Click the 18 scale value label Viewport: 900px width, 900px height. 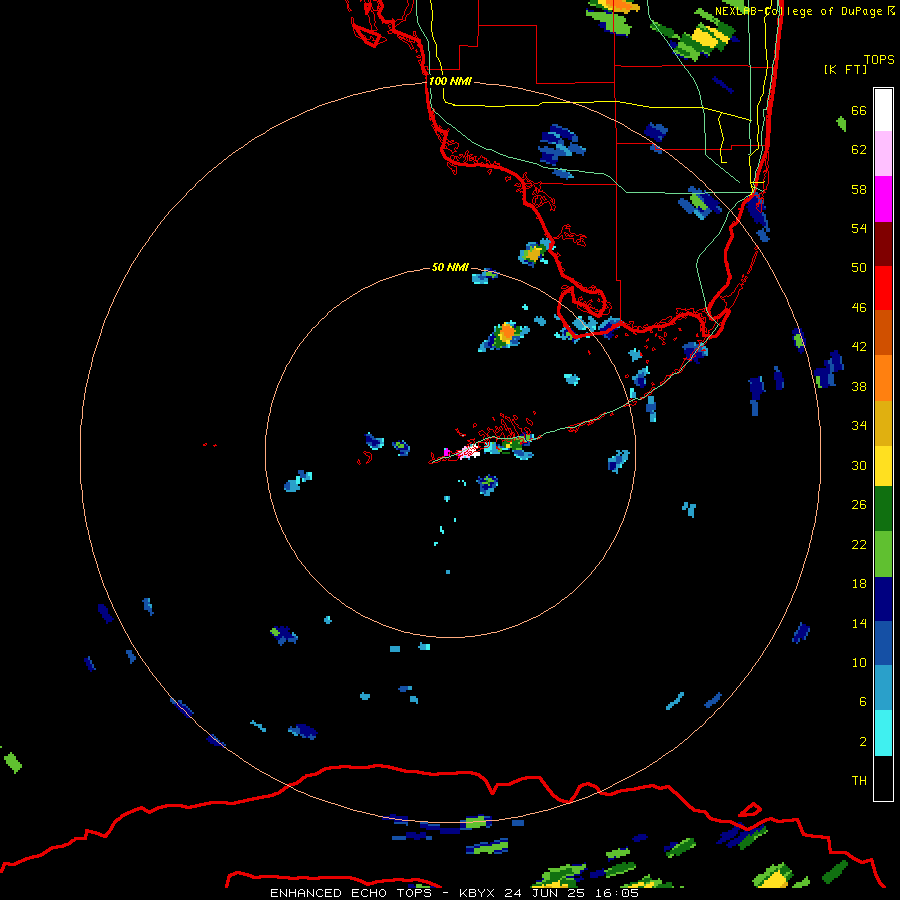[x=859, y=584]
